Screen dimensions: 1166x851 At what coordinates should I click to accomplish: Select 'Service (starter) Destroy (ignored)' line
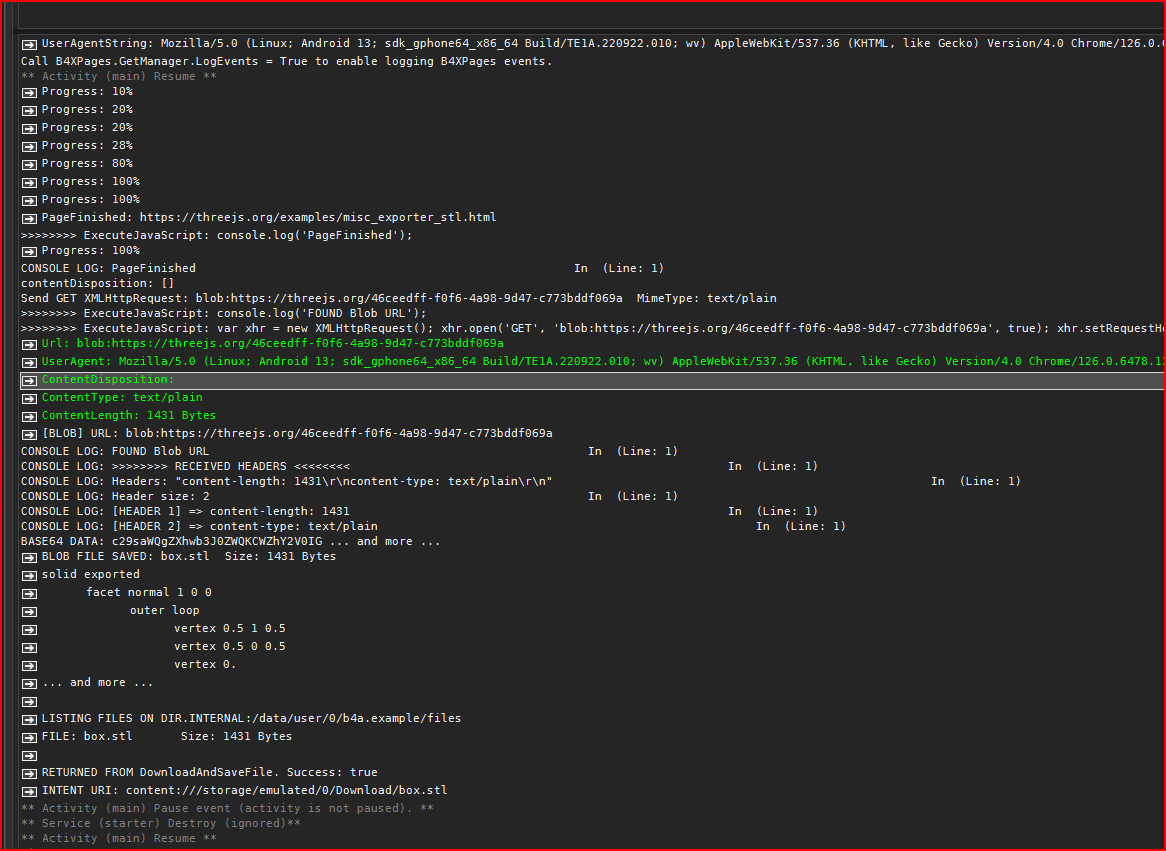click(x=161, y=823)
